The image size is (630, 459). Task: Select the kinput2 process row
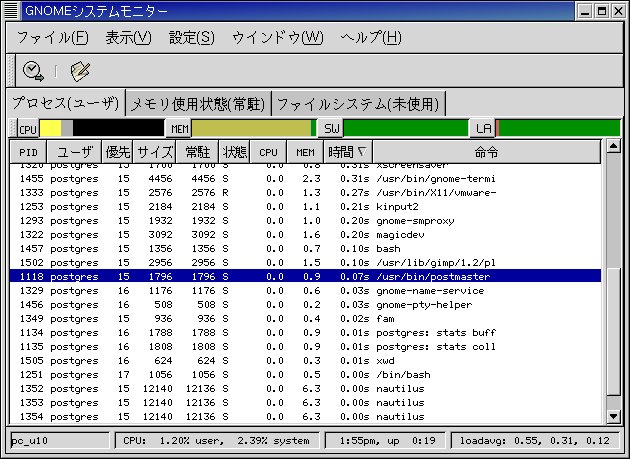tap(305, 207)
